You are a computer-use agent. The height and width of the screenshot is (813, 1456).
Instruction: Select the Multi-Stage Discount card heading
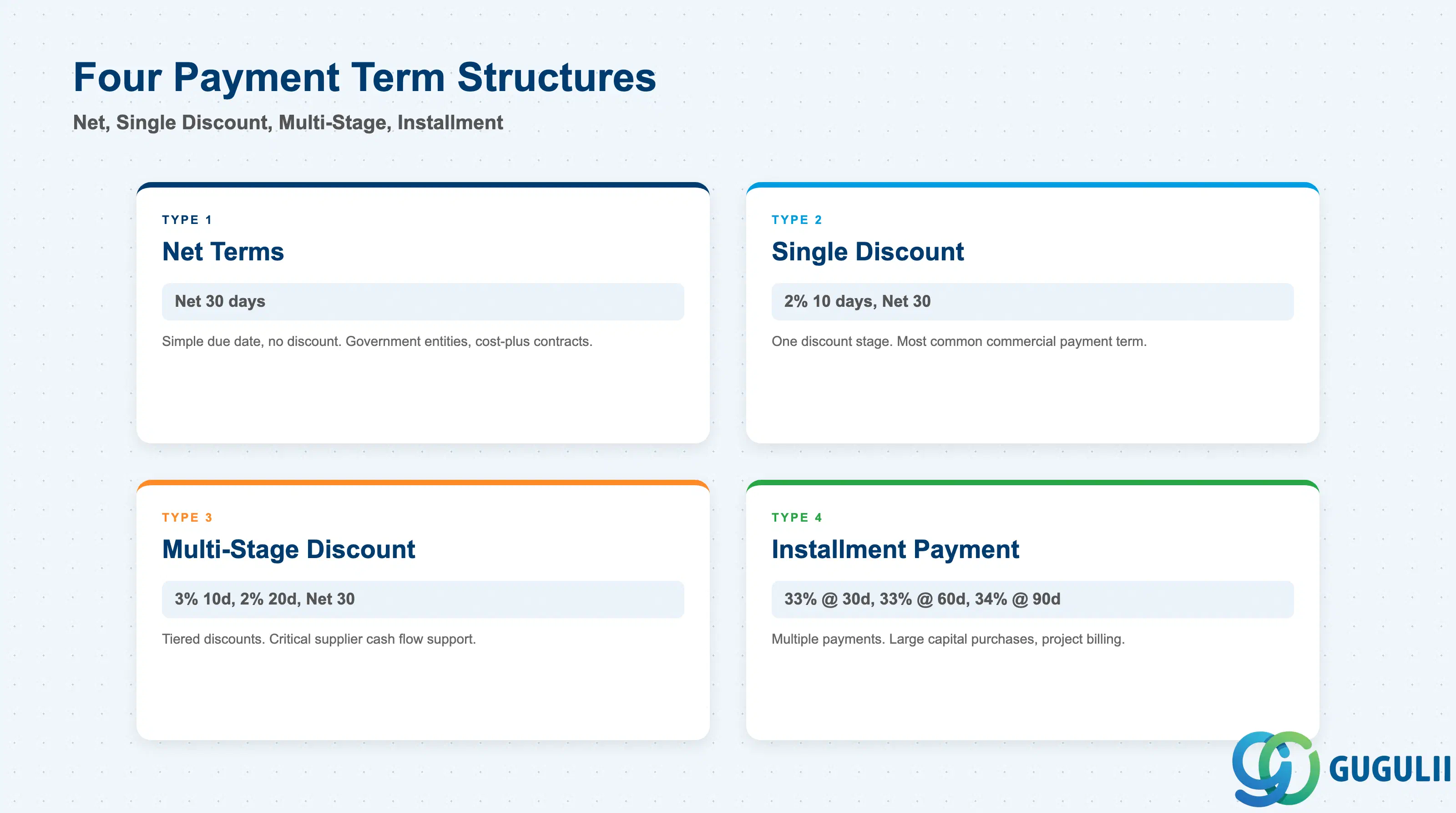pos(288,549)
